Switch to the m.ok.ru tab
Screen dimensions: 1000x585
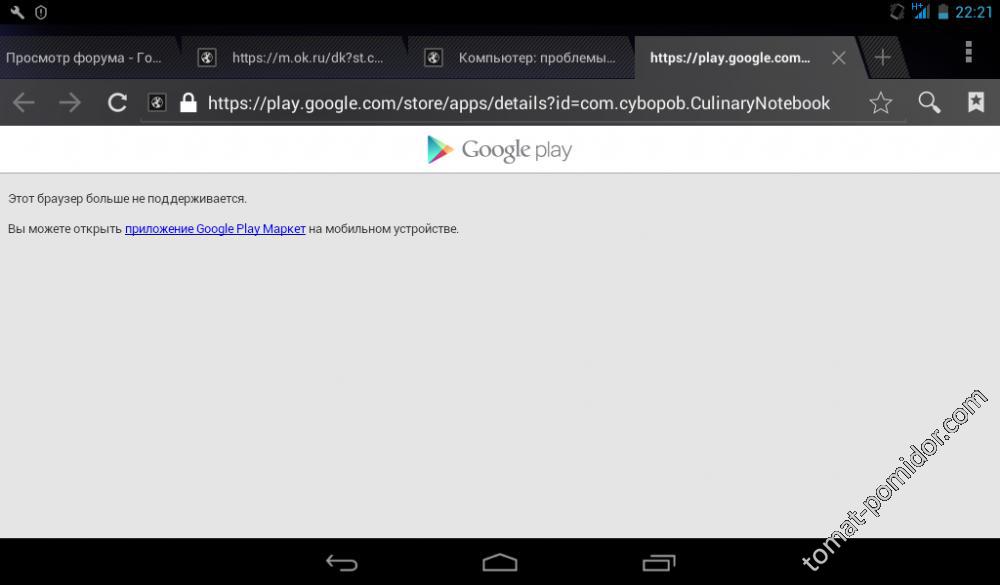click(295, 57)
